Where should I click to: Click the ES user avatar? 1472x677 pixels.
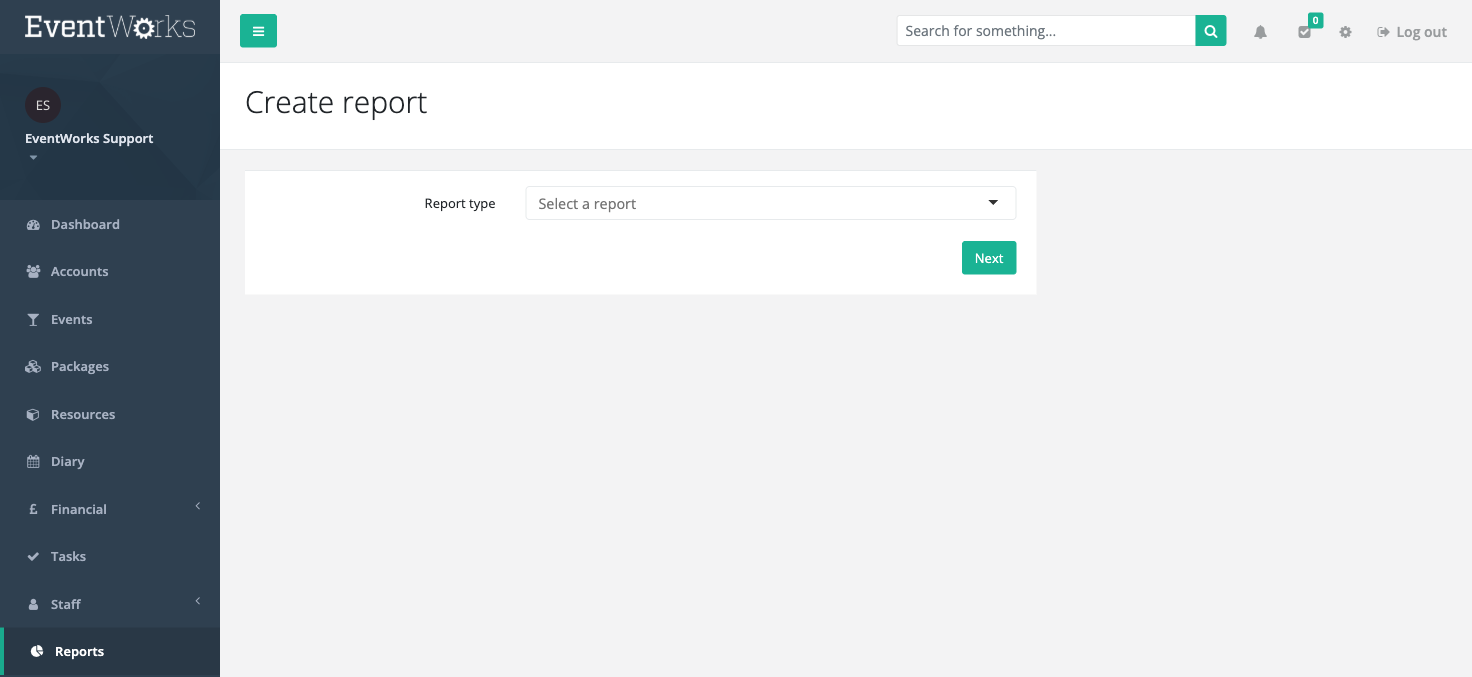click(43, 105)
